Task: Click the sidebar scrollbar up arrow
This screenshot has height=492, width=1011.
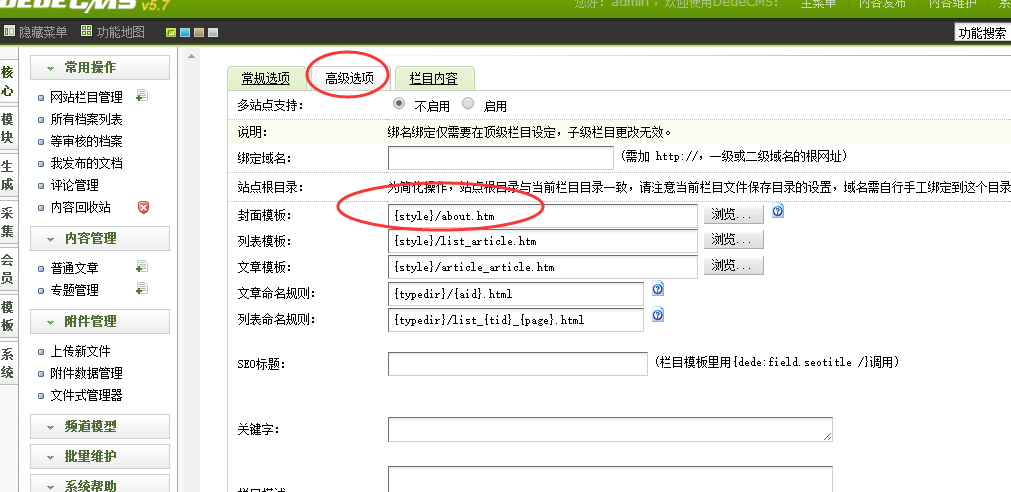Action: pyautogui.click(x=191, y=57)
